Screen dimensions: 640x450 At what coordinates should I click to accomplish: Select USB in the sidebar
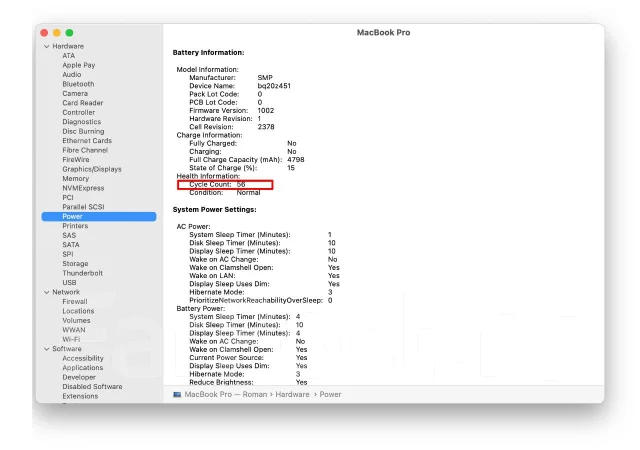(x=69, y=283)
